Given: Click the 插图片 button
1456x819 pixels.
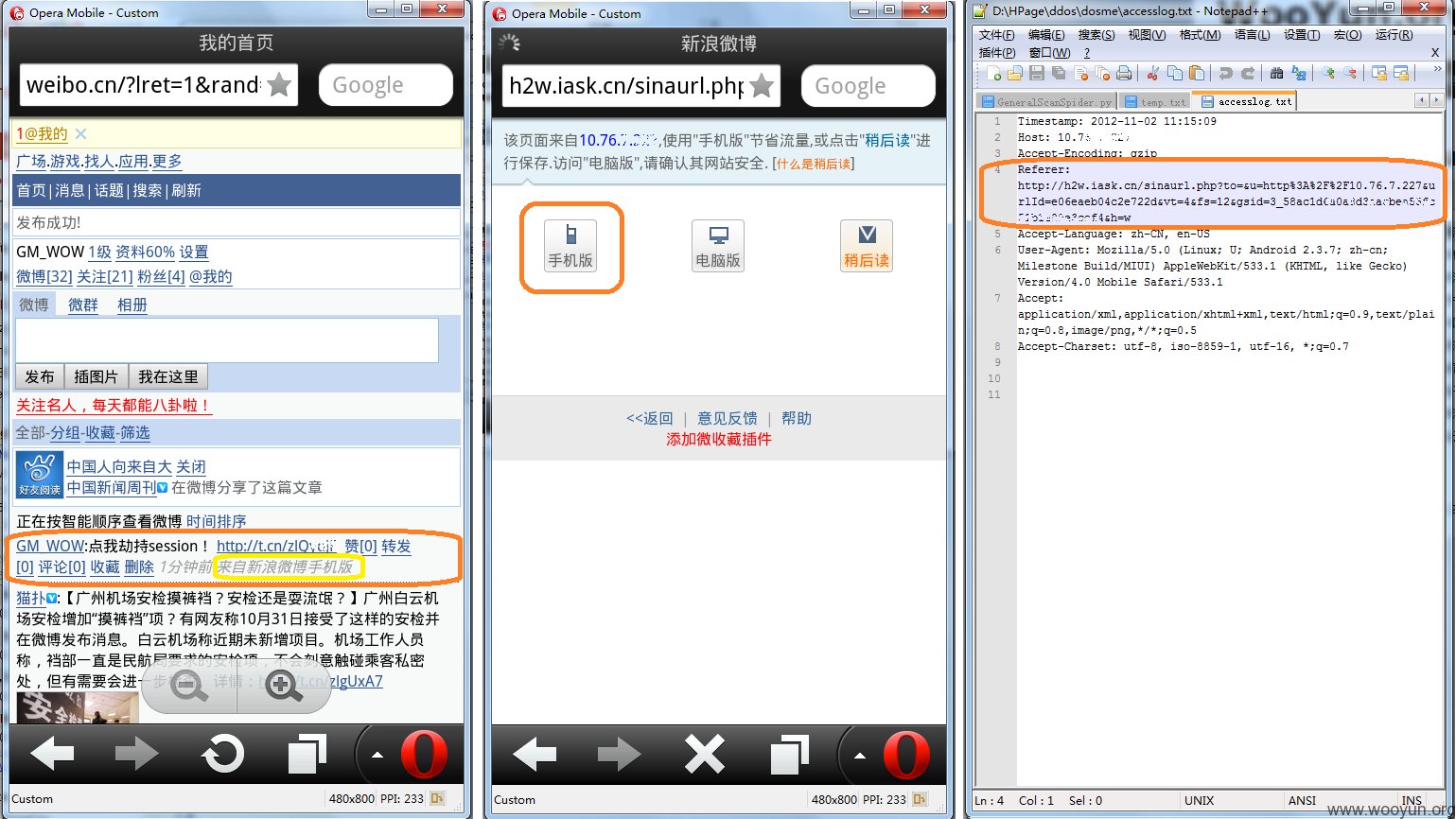Looking at the screenshot, I should (x=96, y=376).
